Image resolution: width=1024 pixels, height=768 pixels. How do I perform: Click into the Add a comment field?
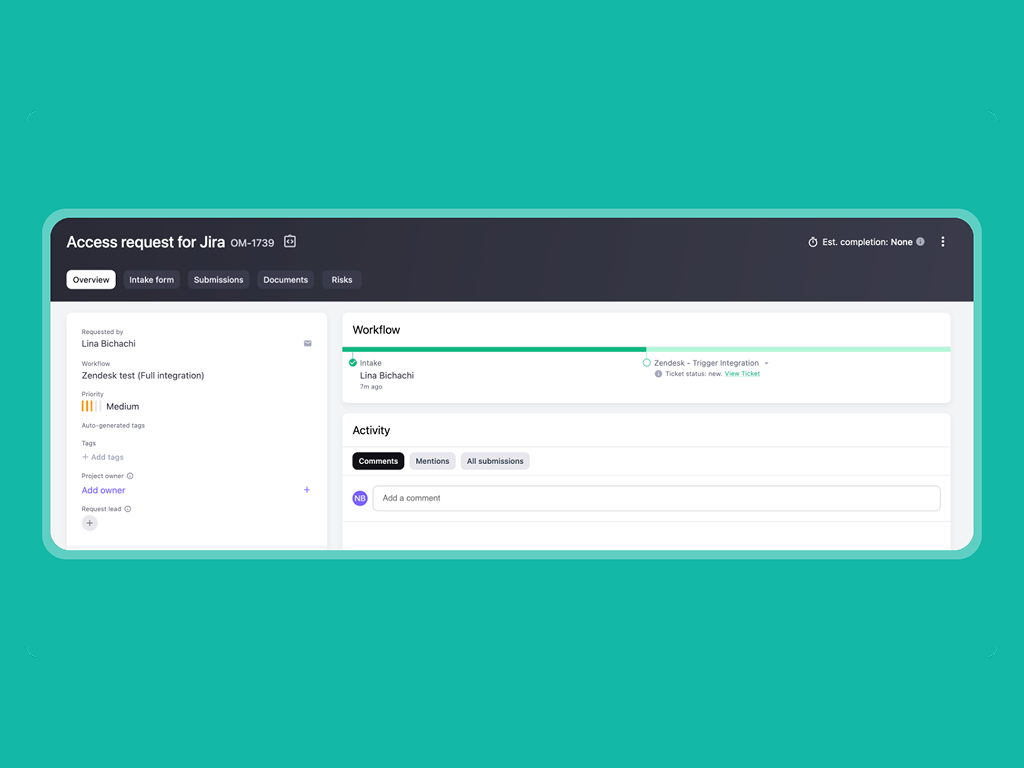tap(656, 498)
